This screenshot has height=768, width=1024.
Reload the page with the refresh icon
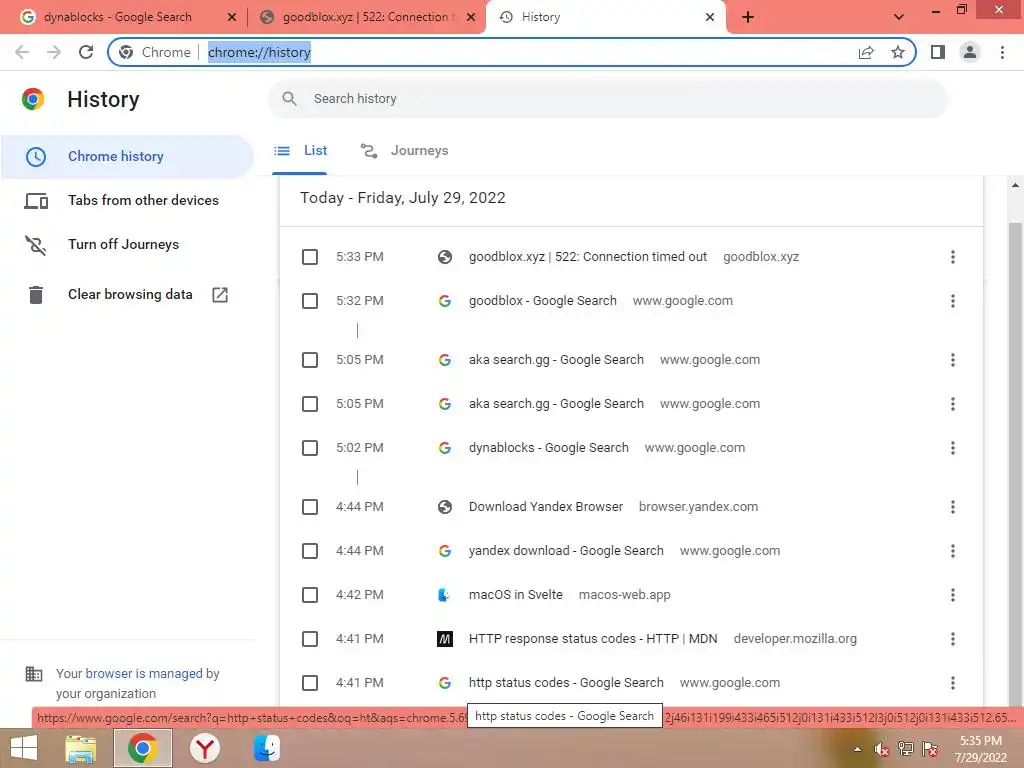click(x=86, y=52)
